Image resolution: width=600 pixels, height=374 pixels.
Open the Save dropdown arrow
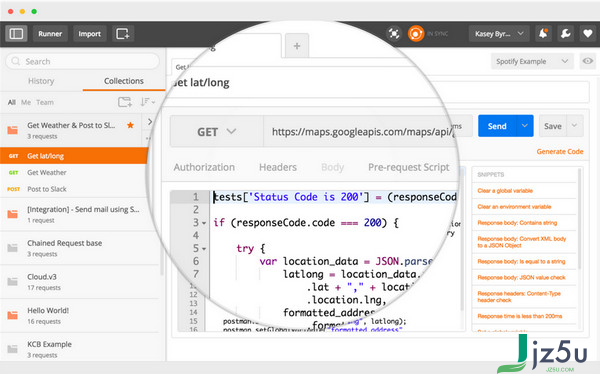point(574,126)
